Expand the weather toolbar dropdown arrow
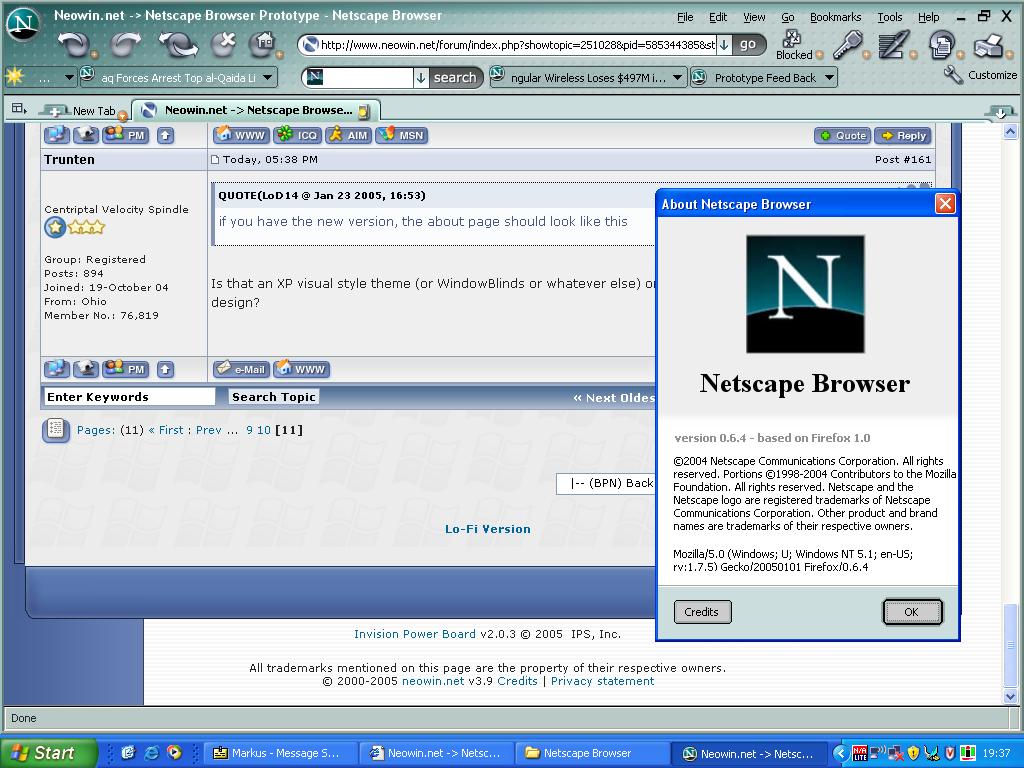 coord(69,78)
